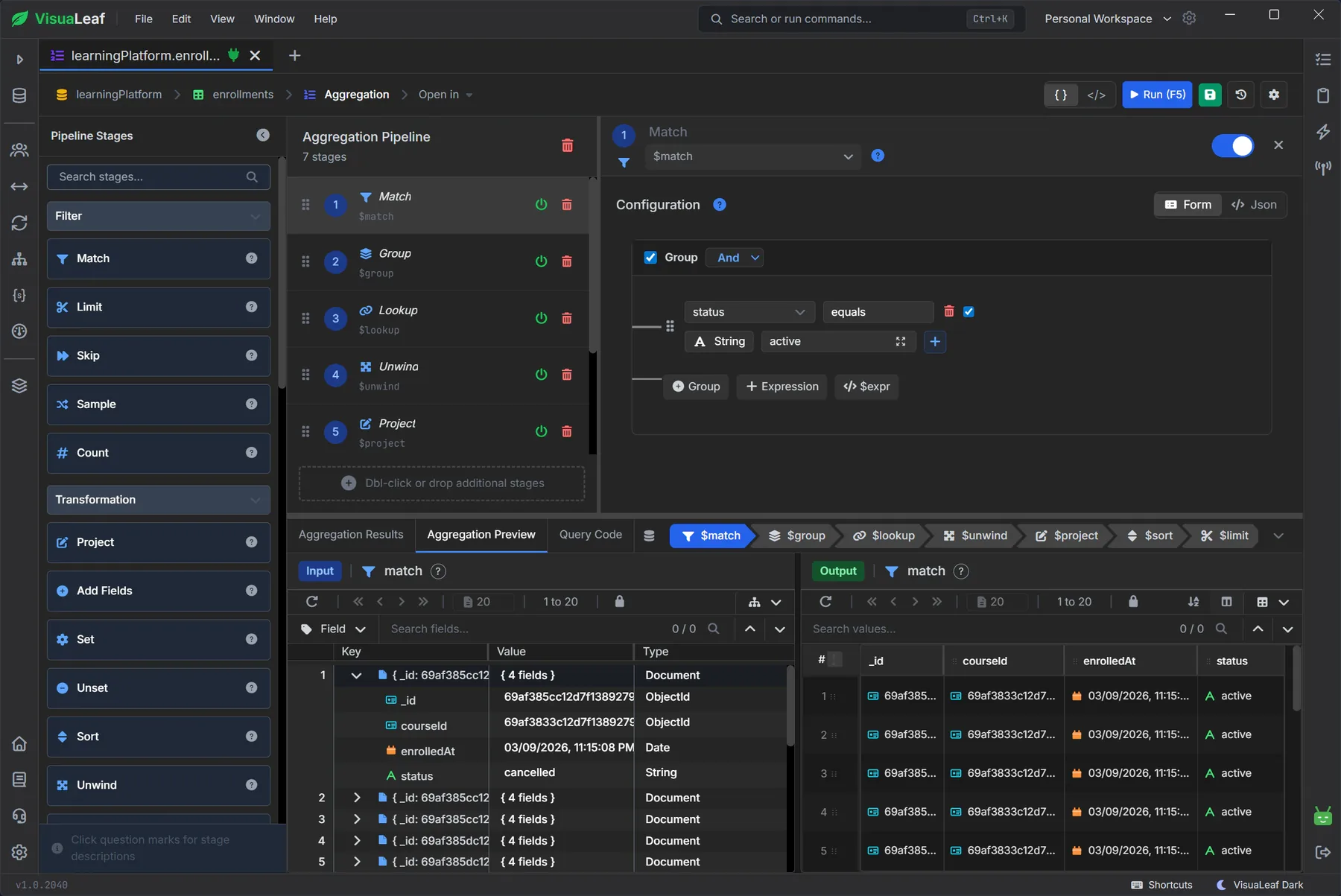Disable the Group stage power toggle
Screen dimensions: 1341x896
tap(542, 261)
